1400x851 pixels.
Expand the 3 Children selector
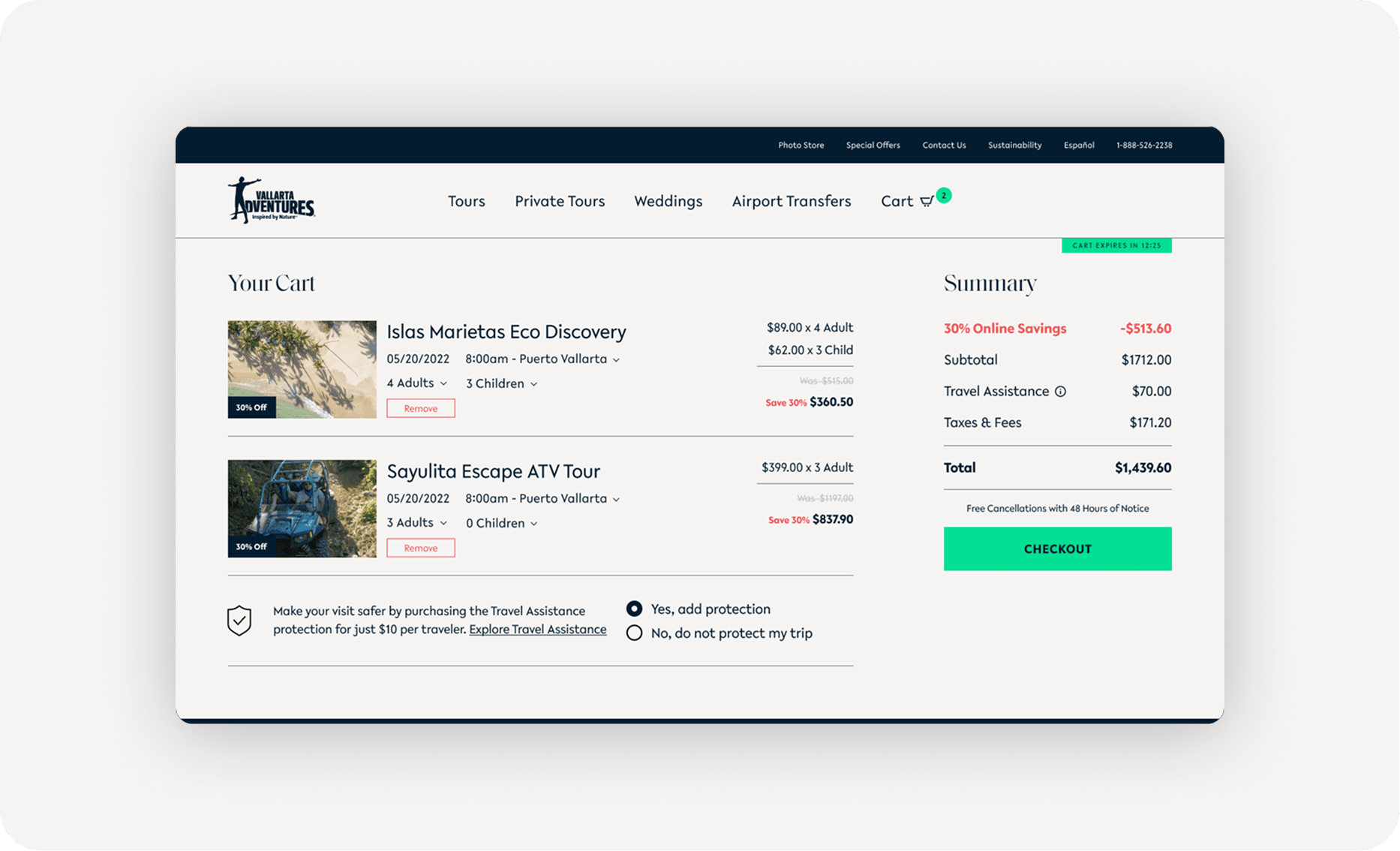pos(500,383)
